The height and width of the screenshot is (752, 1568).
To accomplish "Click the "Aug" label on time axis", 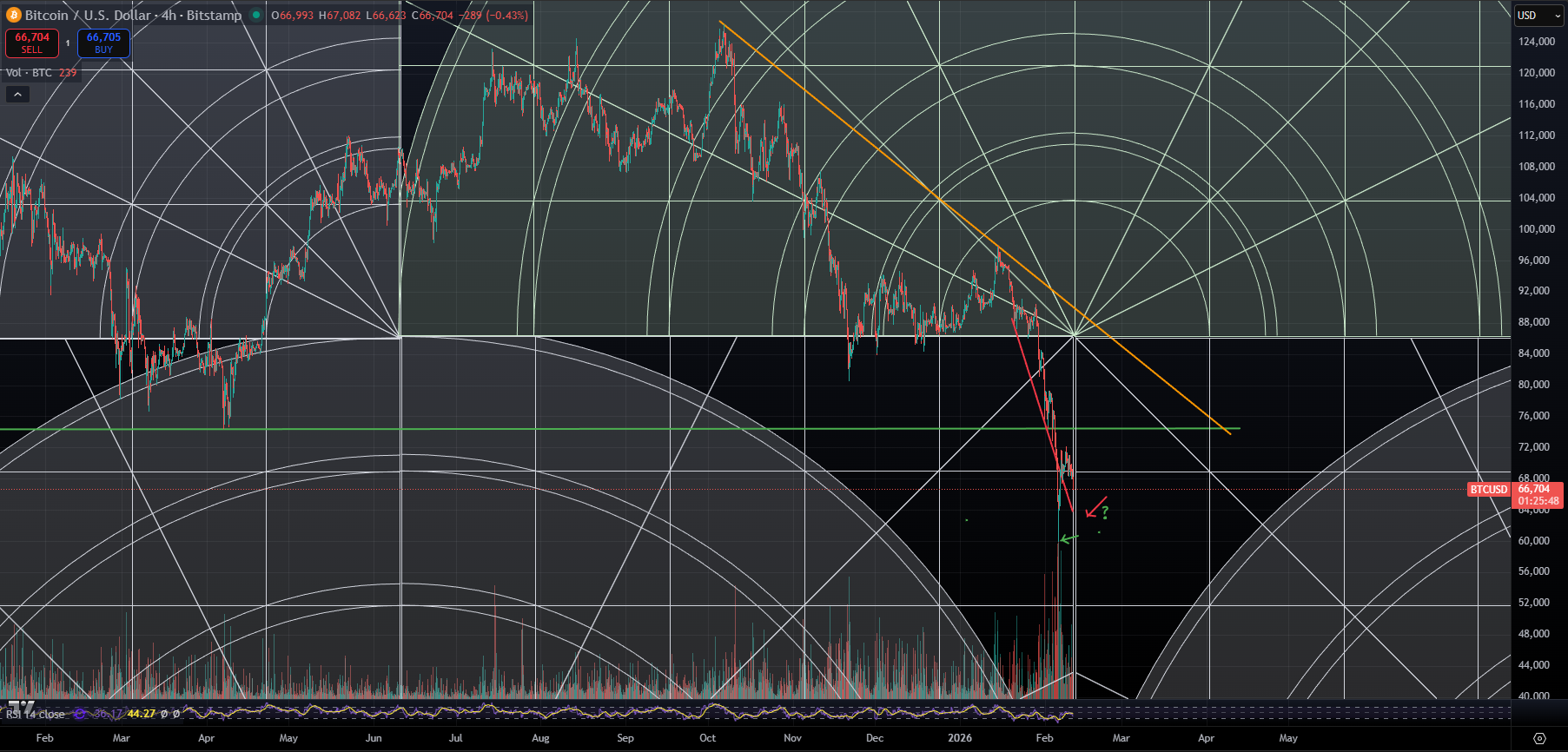I will point(540,738).
